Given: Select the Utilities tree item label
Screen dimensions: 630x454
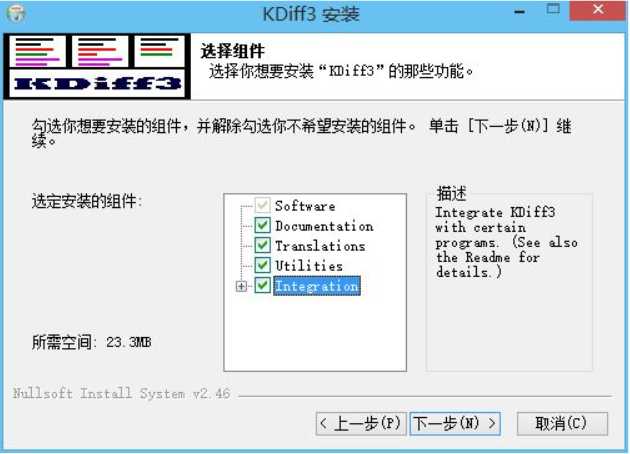Looking at the screenshot, I should [x=309, y=266].
